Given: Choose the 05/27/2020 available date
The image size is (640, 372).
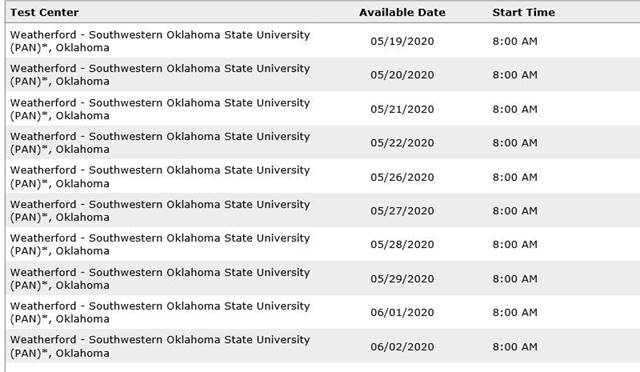Looking at the screenshot, I should tap(402, 211).
